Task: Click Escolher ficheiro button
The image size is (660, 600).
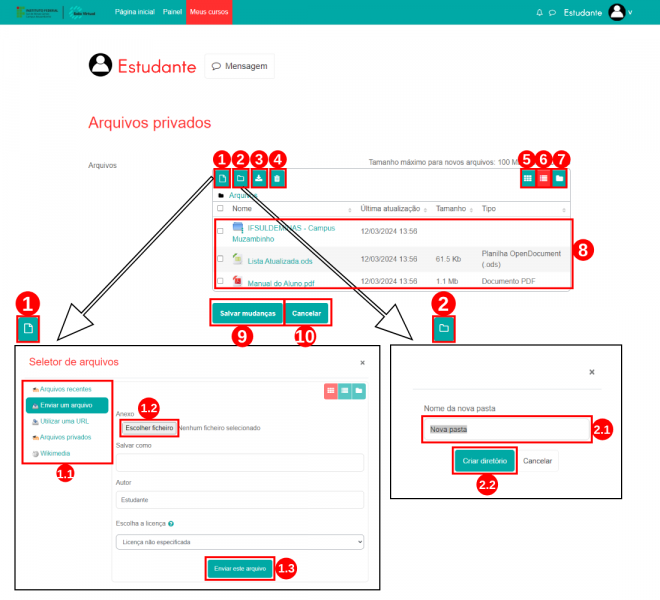Action: coord(149,428)
